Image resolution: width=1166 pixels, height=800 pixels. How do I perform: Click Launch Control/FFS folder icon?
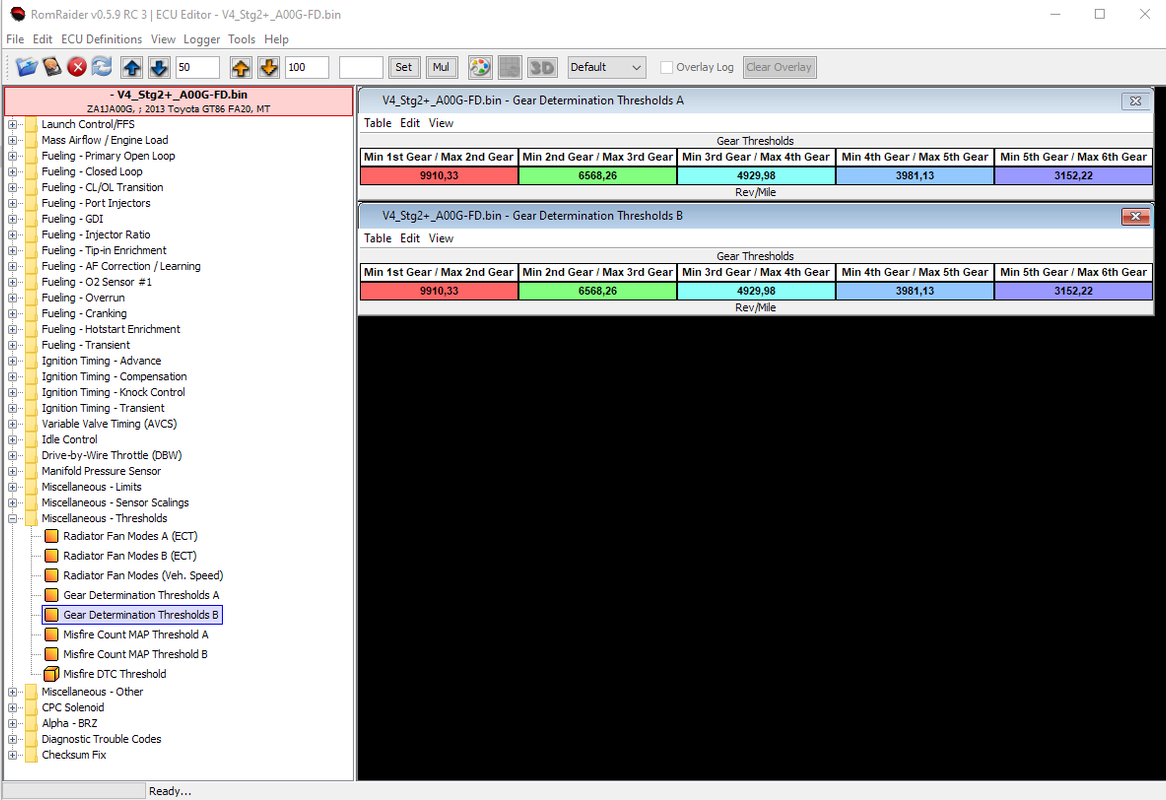point(31,124)
